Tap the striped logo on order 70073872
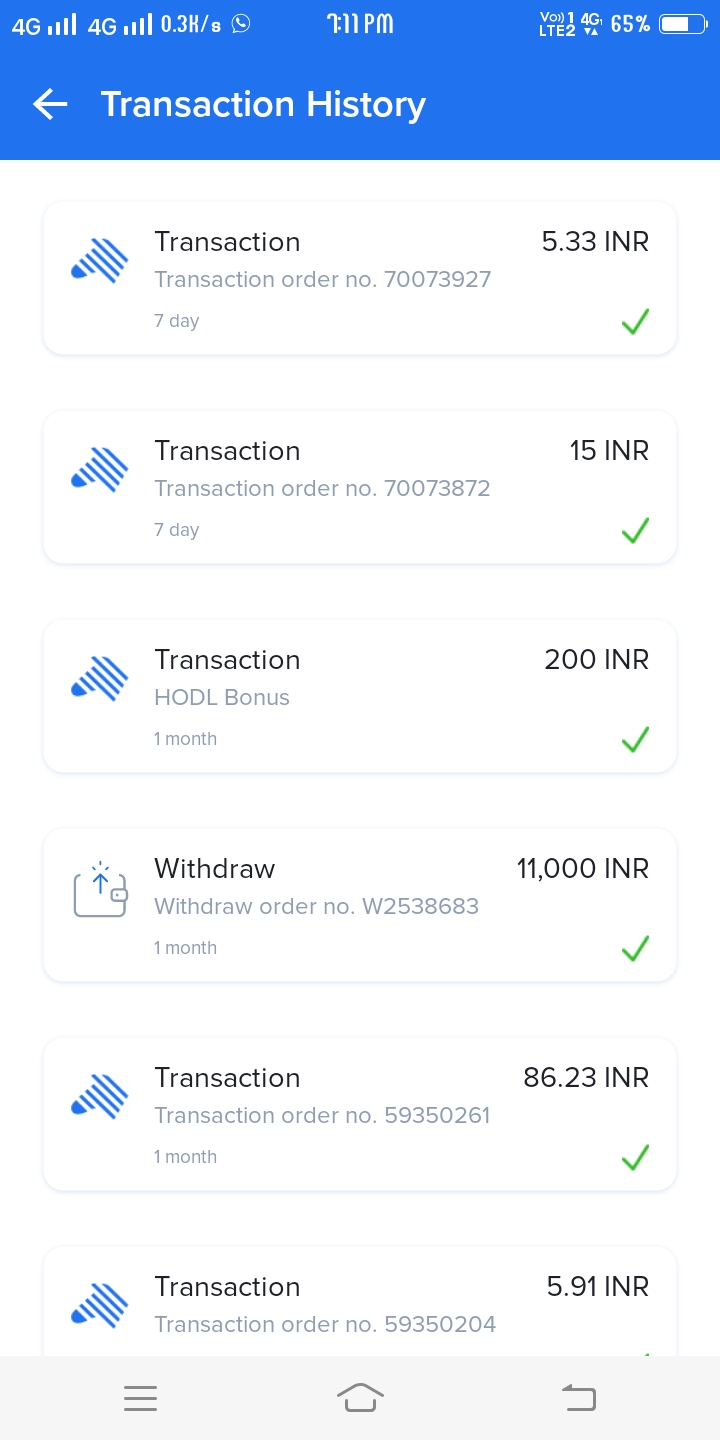This screenshot has height=1440, width=720. 100,469
